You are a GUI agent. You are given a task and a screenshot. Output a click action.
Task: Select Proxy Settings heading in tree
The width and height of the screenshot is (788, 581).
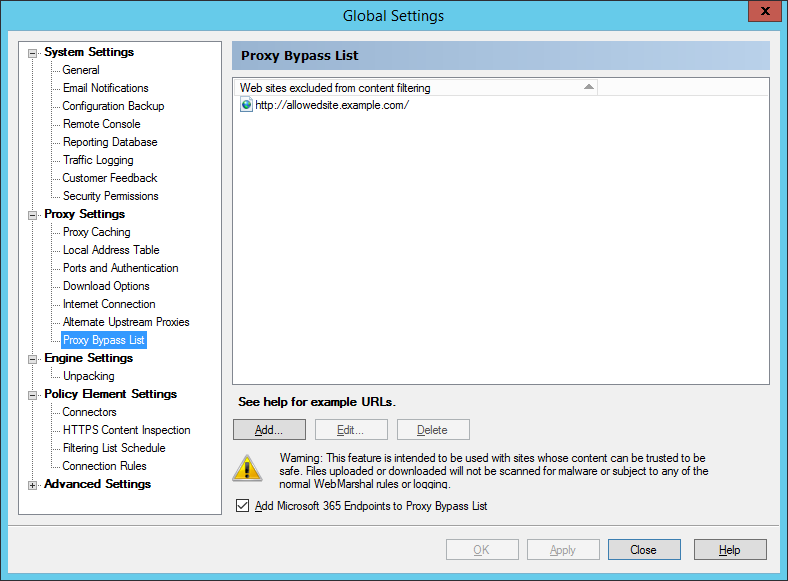click(84, 214)
